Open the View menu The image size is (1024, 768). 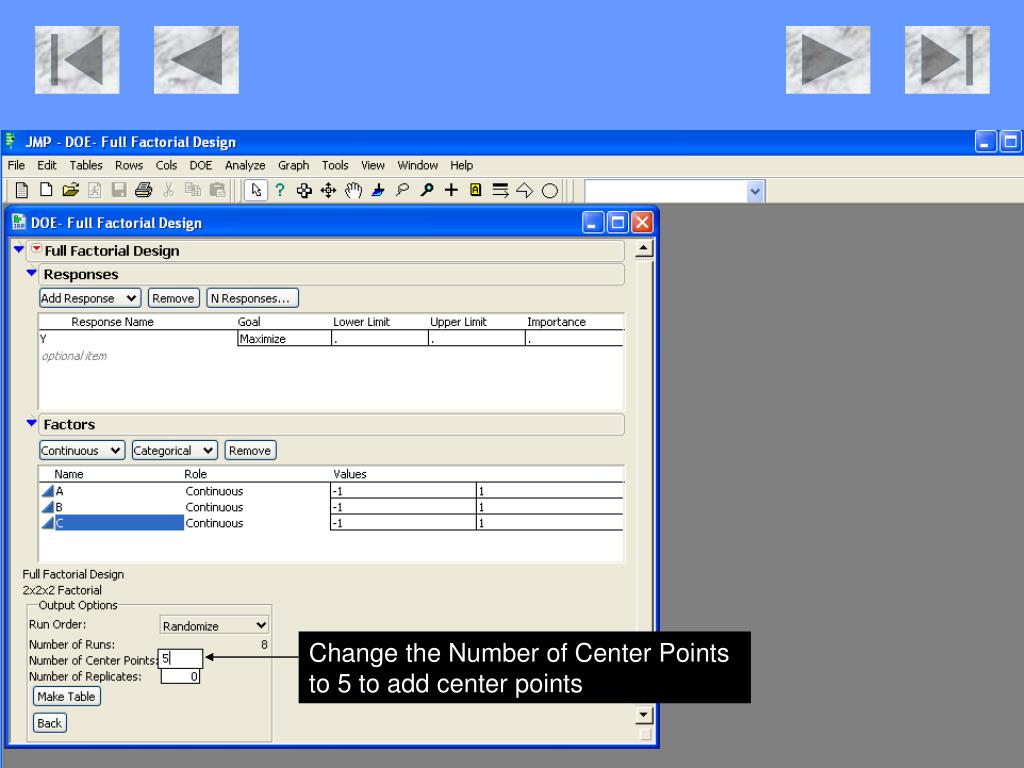tap(372, 165)
